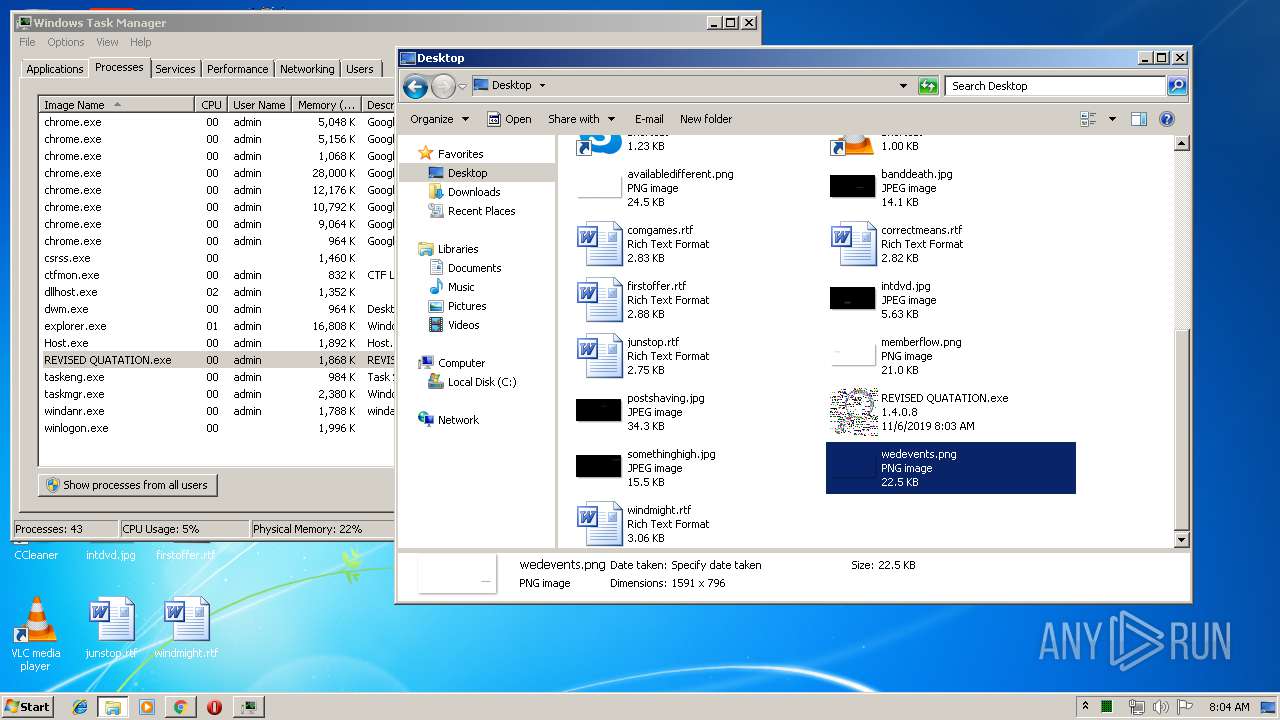Click Internet Explorer icon in taskbar

(x=80, y=707)
